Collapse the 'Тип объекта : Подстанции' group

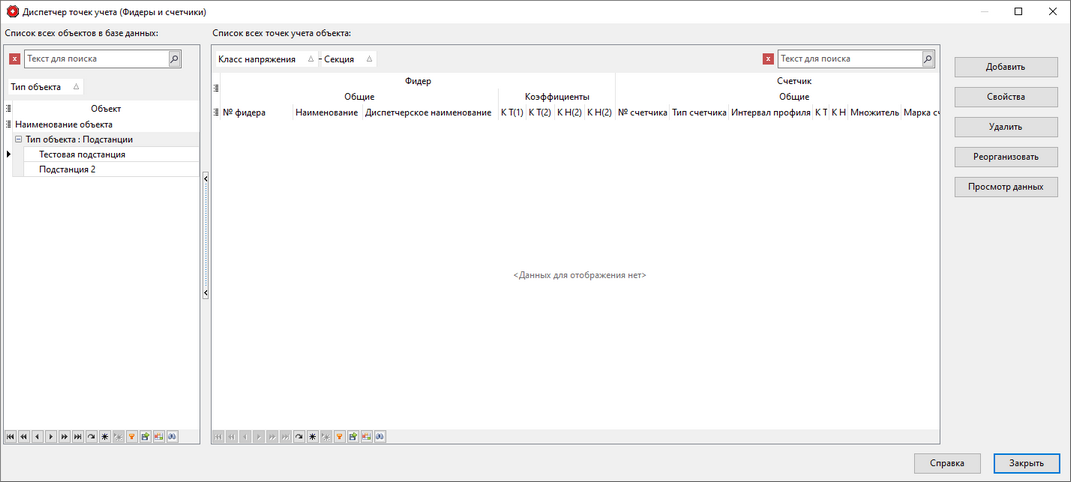pyautogui.click(x=19, y=139)
